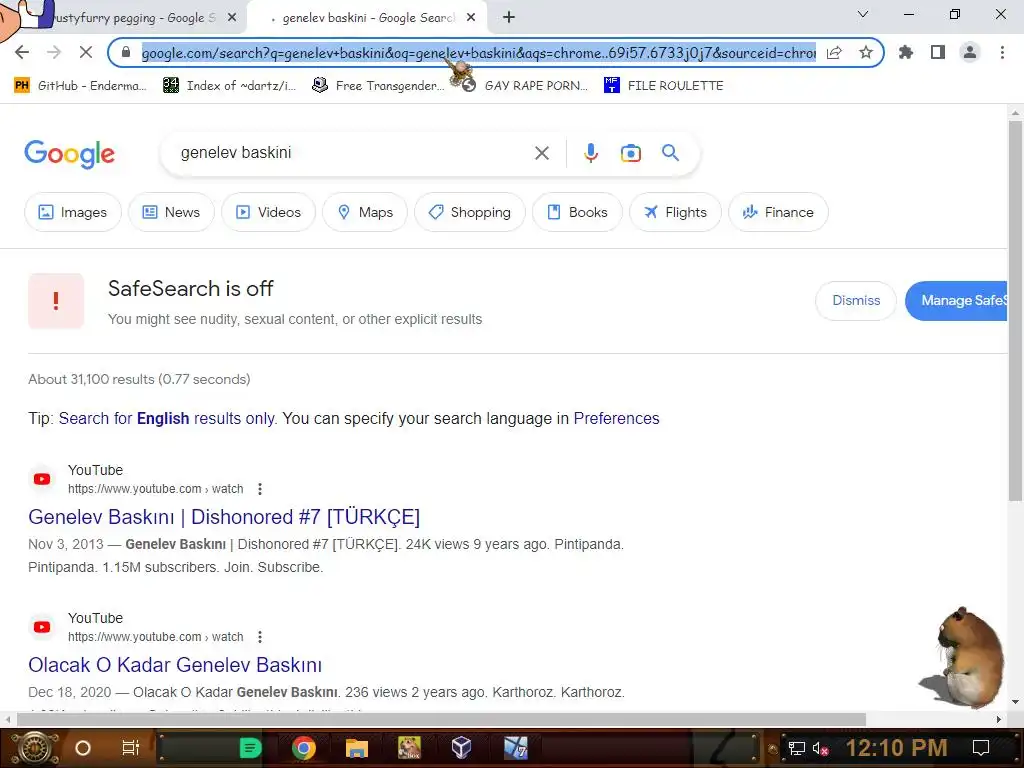Viewport: 1024px width, 768px height.
Task: Filter results by Shopping
Action: coord(470,212)
